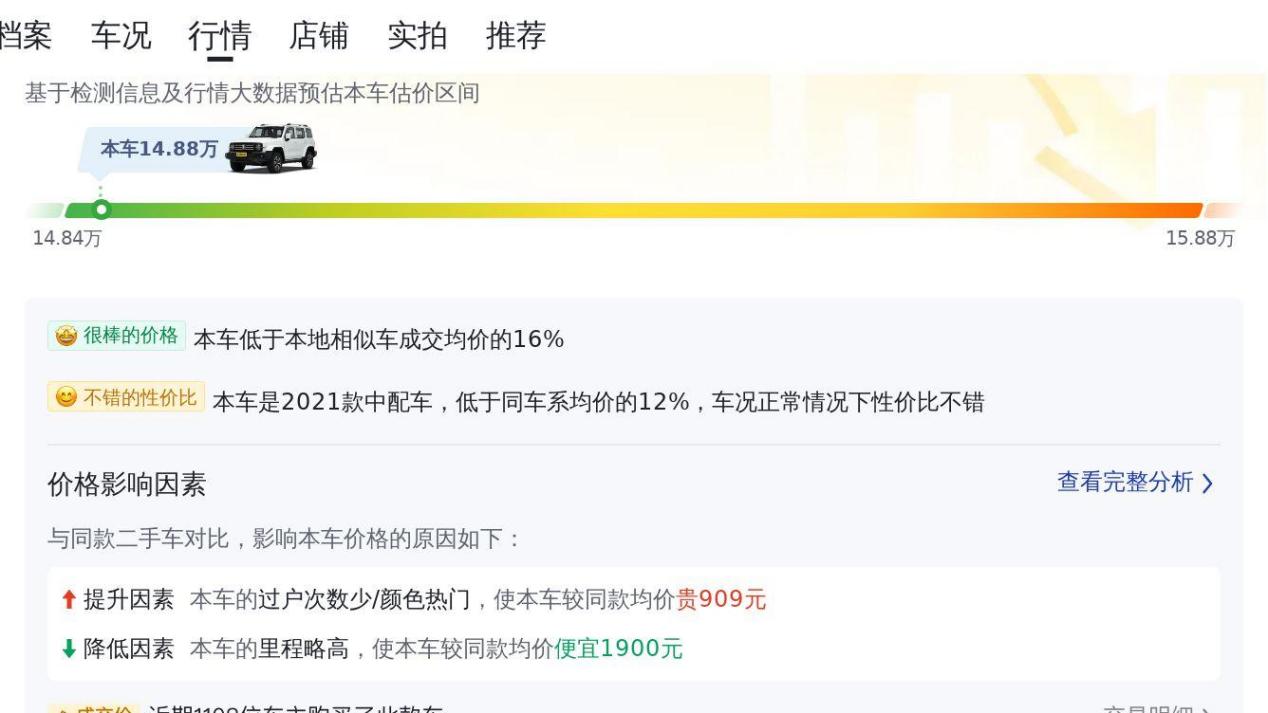Click the red up arrow beside 提升因素

pyautogui.click(x=68, y=600)
